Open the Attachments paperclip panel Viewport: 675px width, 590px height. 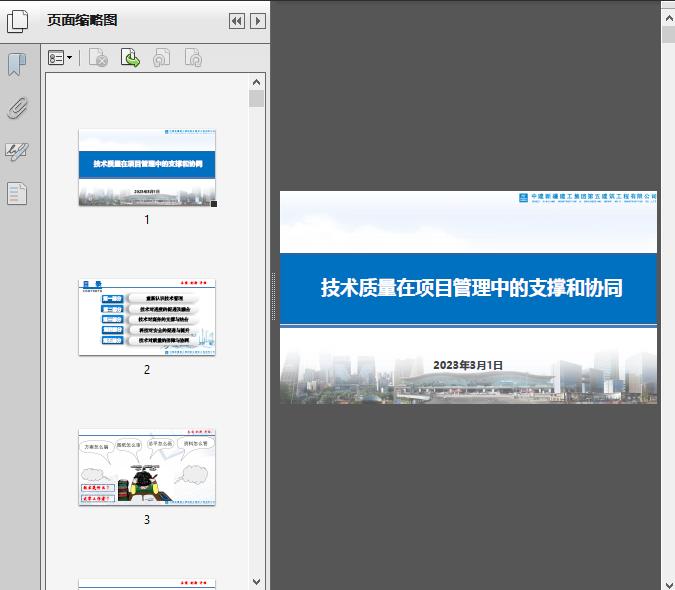[17, 108]
